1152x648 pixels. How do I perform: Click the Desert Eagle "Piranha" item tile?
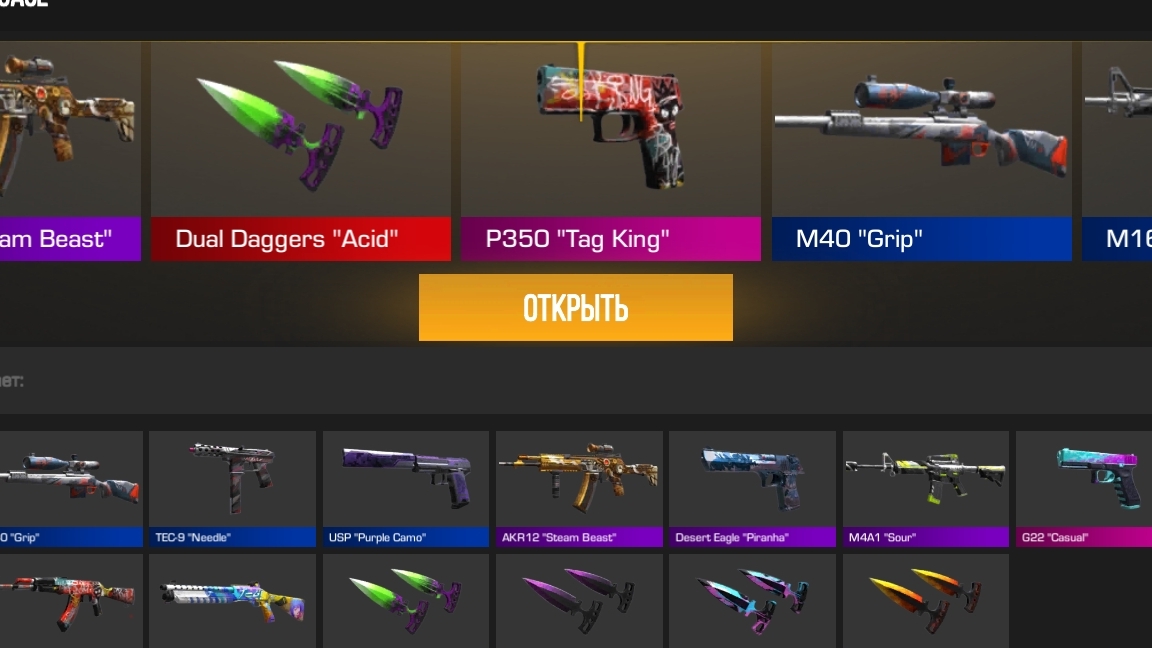tap(752, 489)
